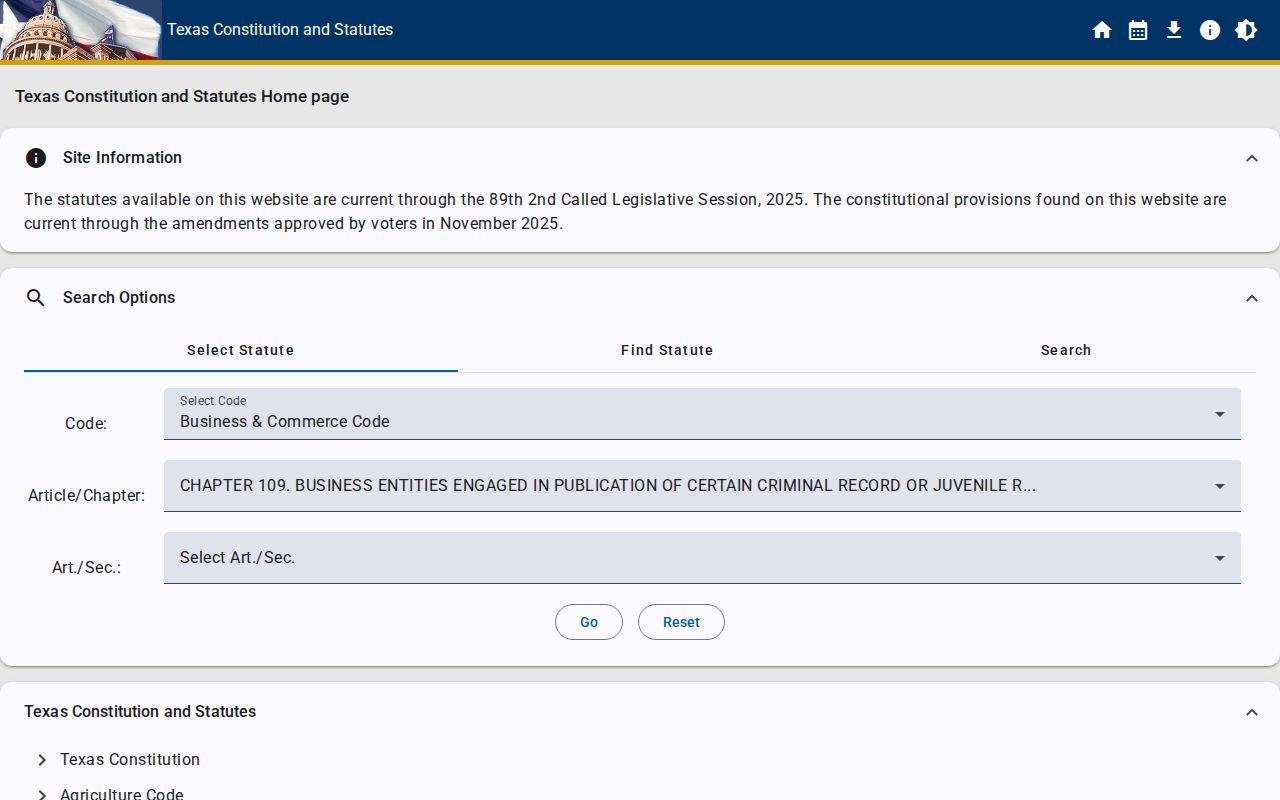Open the download icon in header
Viewport: 1280px width, 800px height.
click(x=1174, y=30)
